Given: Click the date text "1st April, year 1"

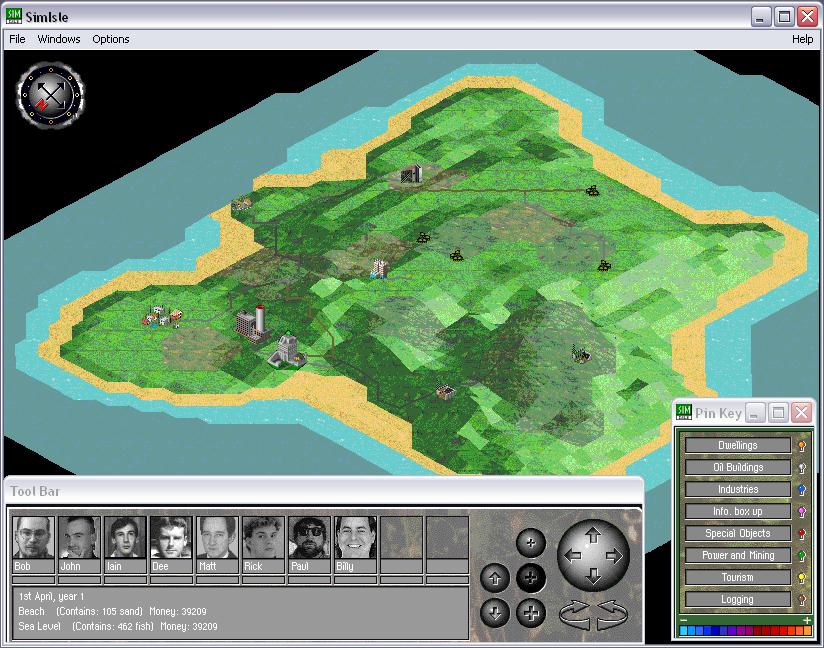Looking at the screenshot, I should tap(52, 596).
